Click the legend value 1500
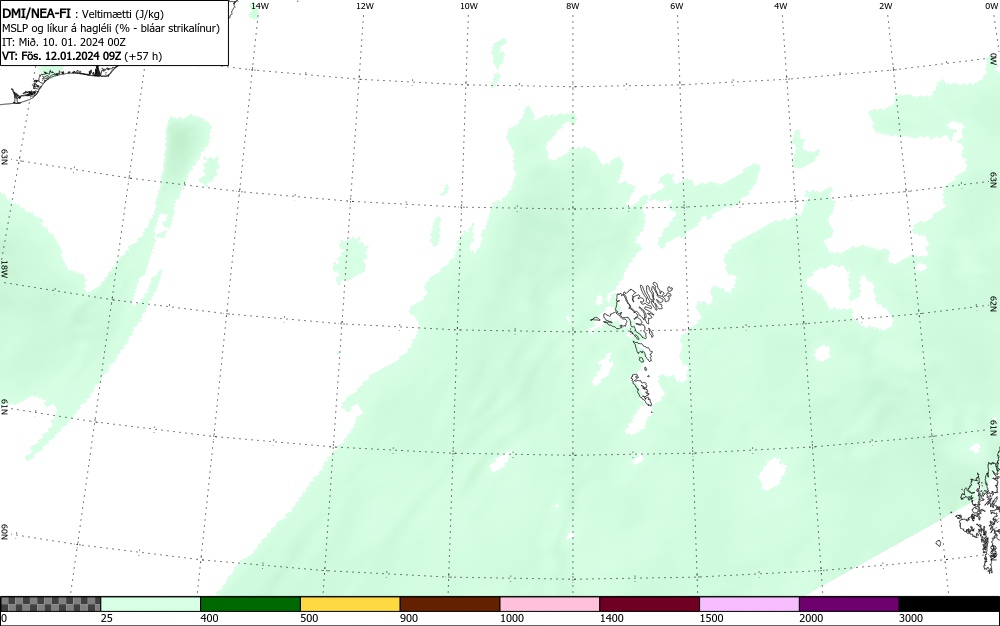The height and width of the screenshot is (626, 1000). pos(711,618)
